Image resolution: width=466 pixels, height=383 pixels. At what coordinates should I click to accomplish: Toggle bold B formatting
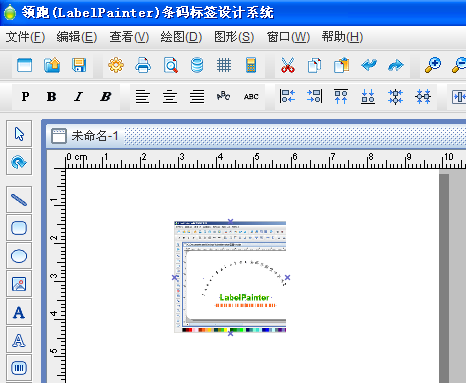51,97
